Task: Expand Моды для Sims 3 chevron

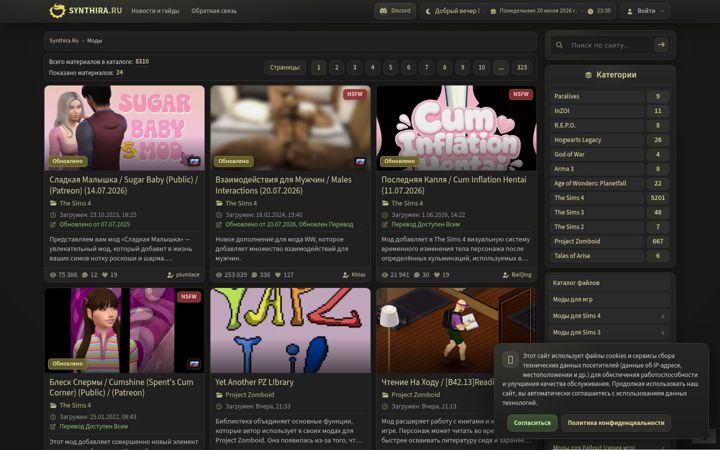Action: (x=663, y=332)
